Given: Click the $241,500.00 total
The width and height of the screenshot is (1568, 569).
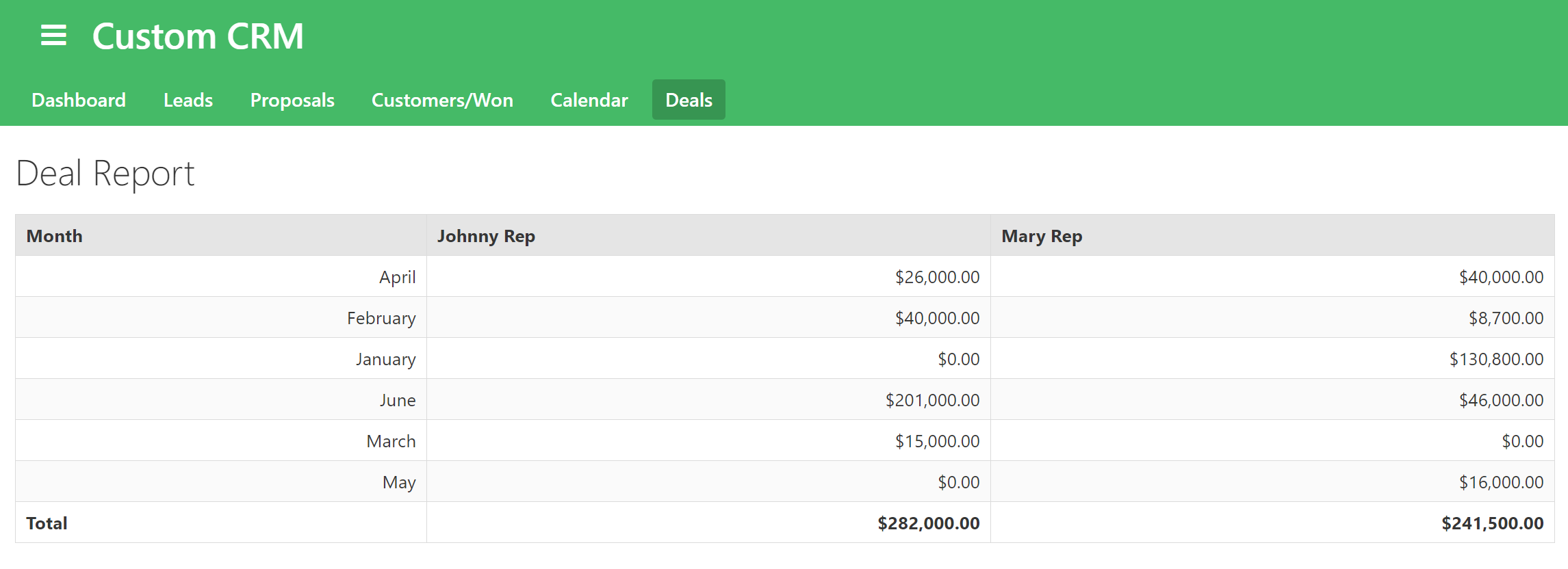Looking at the screenshot, I should (x=1492, y=523).
